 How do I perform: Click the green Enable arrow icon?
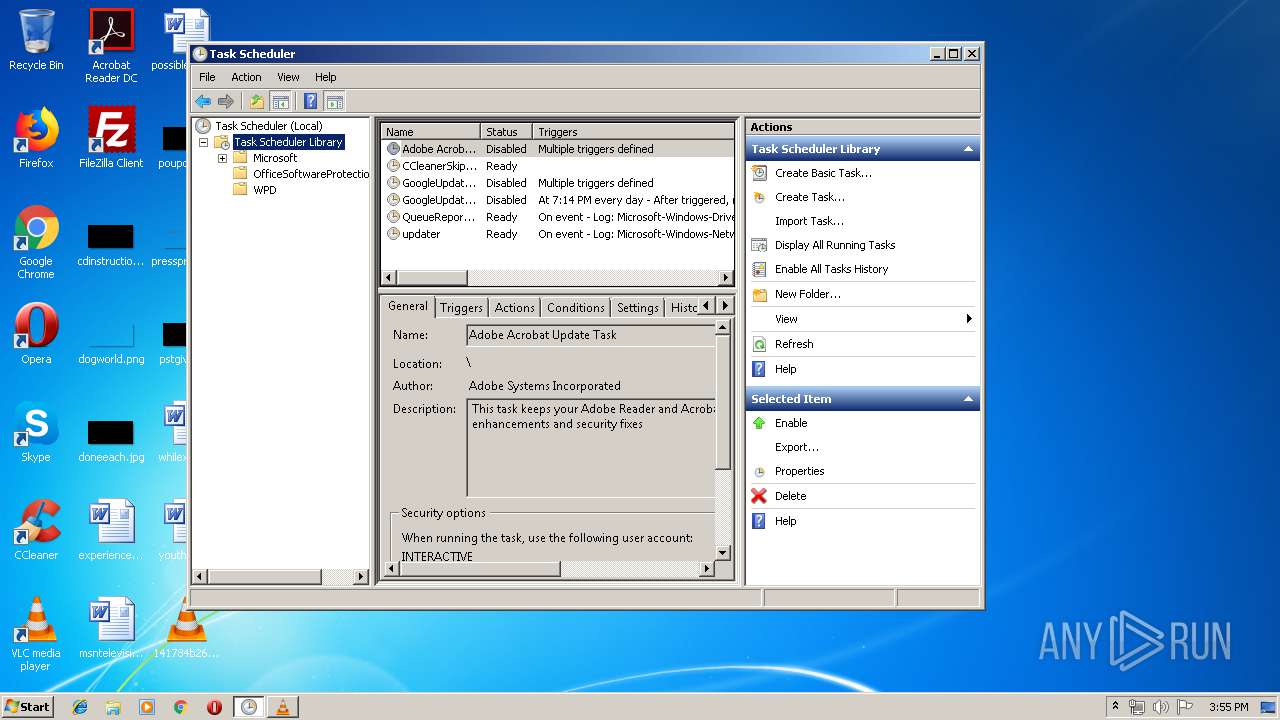click(x=760, y=423)
